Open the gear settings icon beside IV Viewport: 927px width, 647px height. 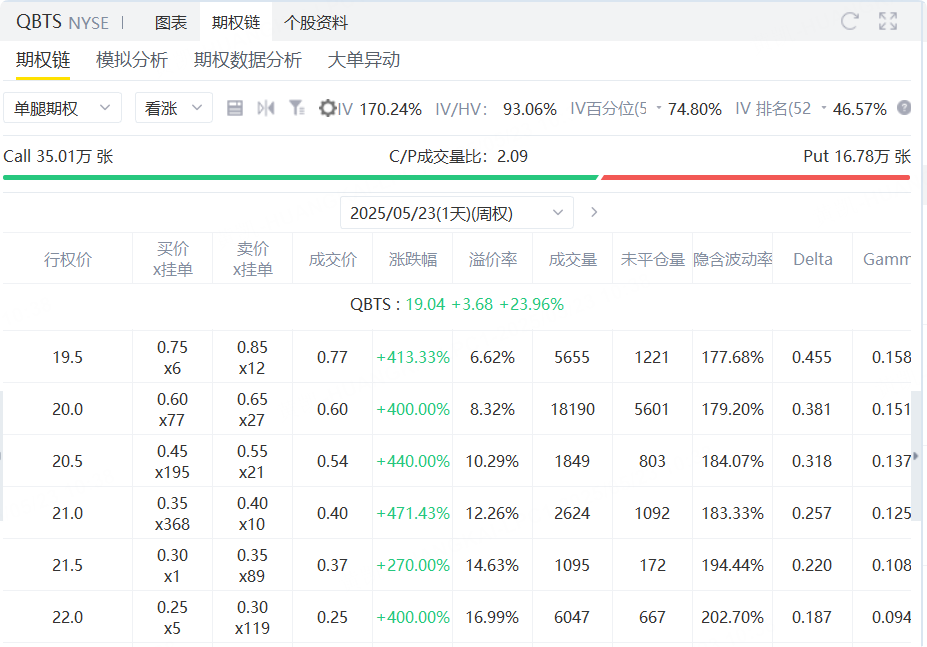327,108
